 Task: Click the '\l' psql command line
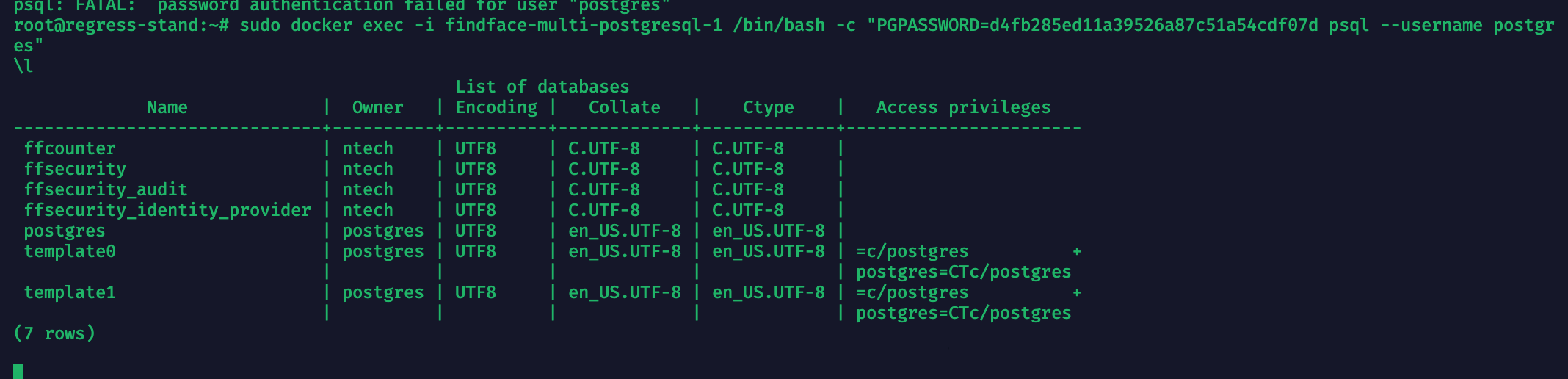(23, 66)
